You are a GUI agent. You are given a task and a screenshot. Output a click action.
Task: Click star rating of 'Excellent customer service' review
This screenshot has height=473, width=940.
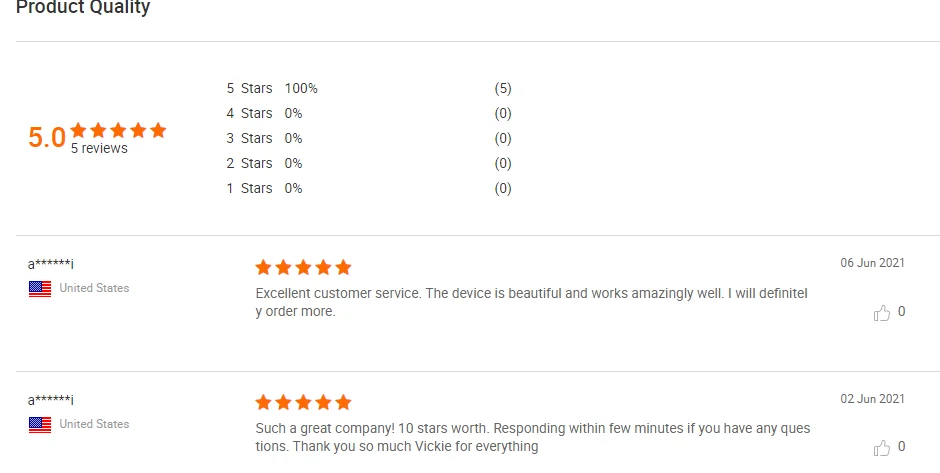tap(303, 267)
